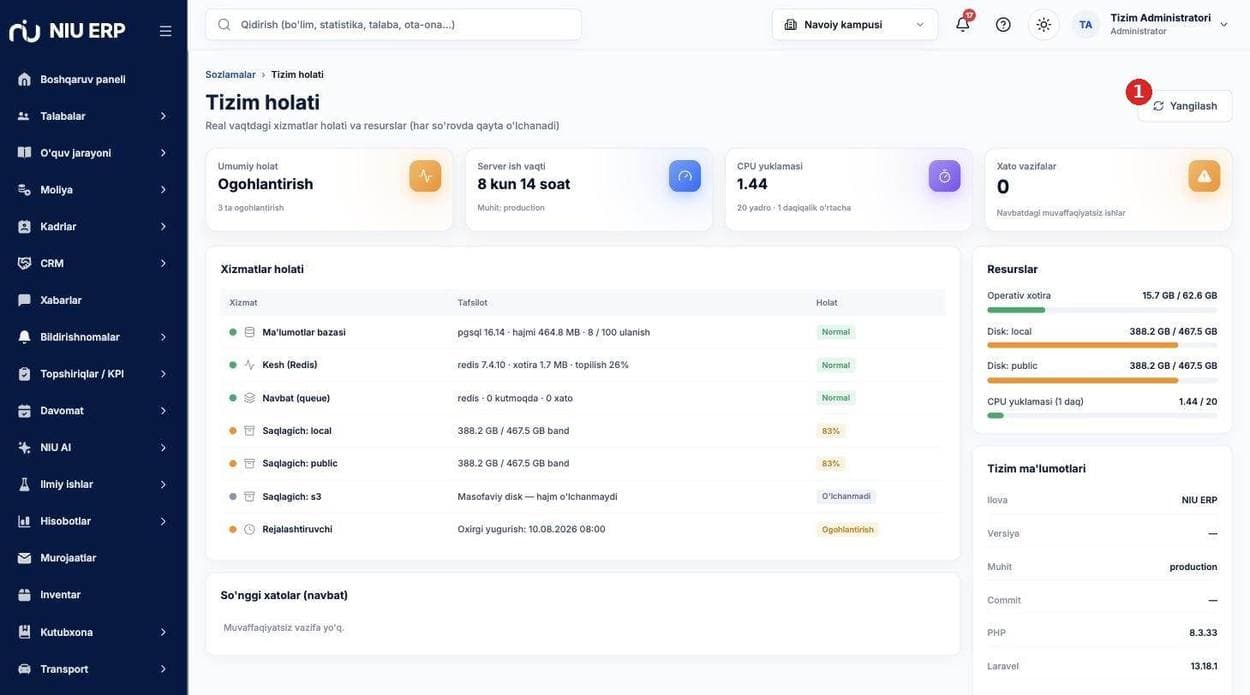Click the Umumiy holat pulse icon
Image resolution: width=1250 pixels, height=695 pixels.
[x=425, y=176]
